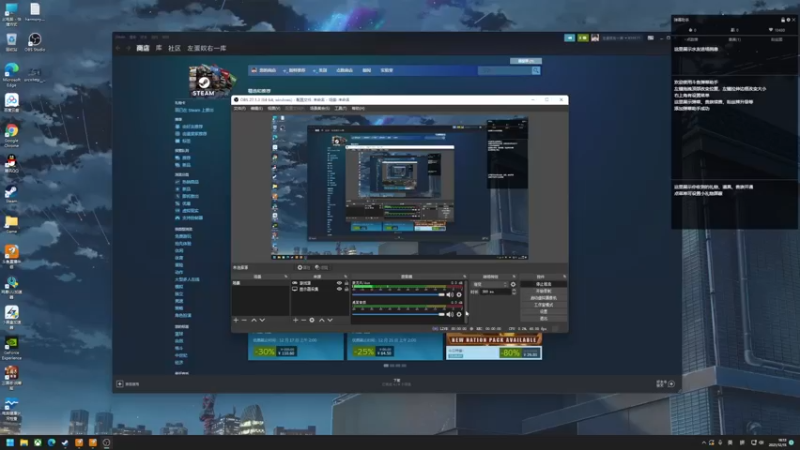Toggle visibility eye of display capture source

(339, 289)
